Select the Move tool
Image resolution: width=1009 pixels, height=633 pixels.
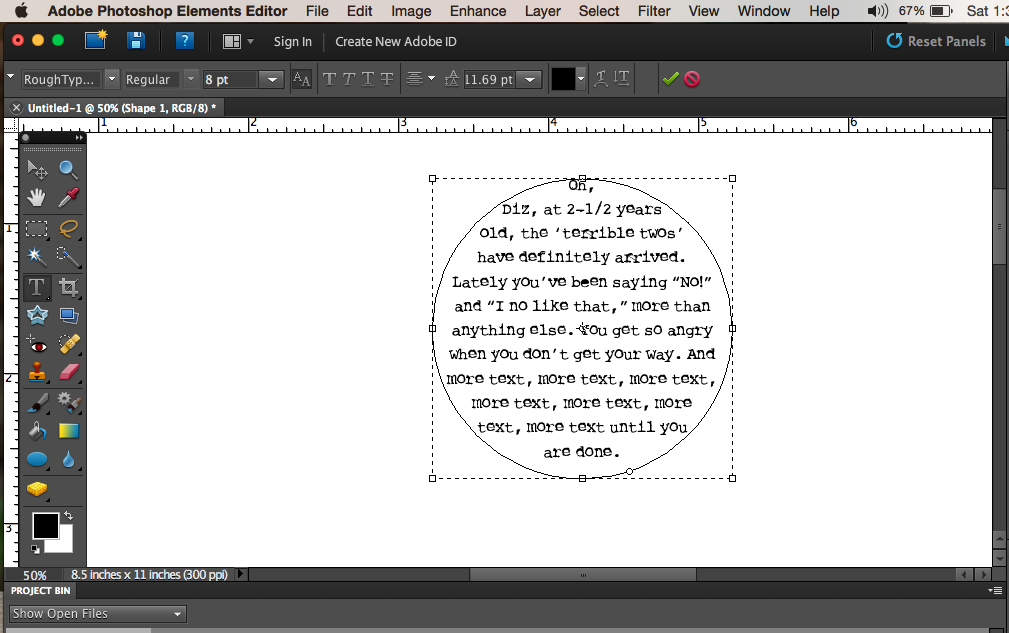tap(37, 170)
